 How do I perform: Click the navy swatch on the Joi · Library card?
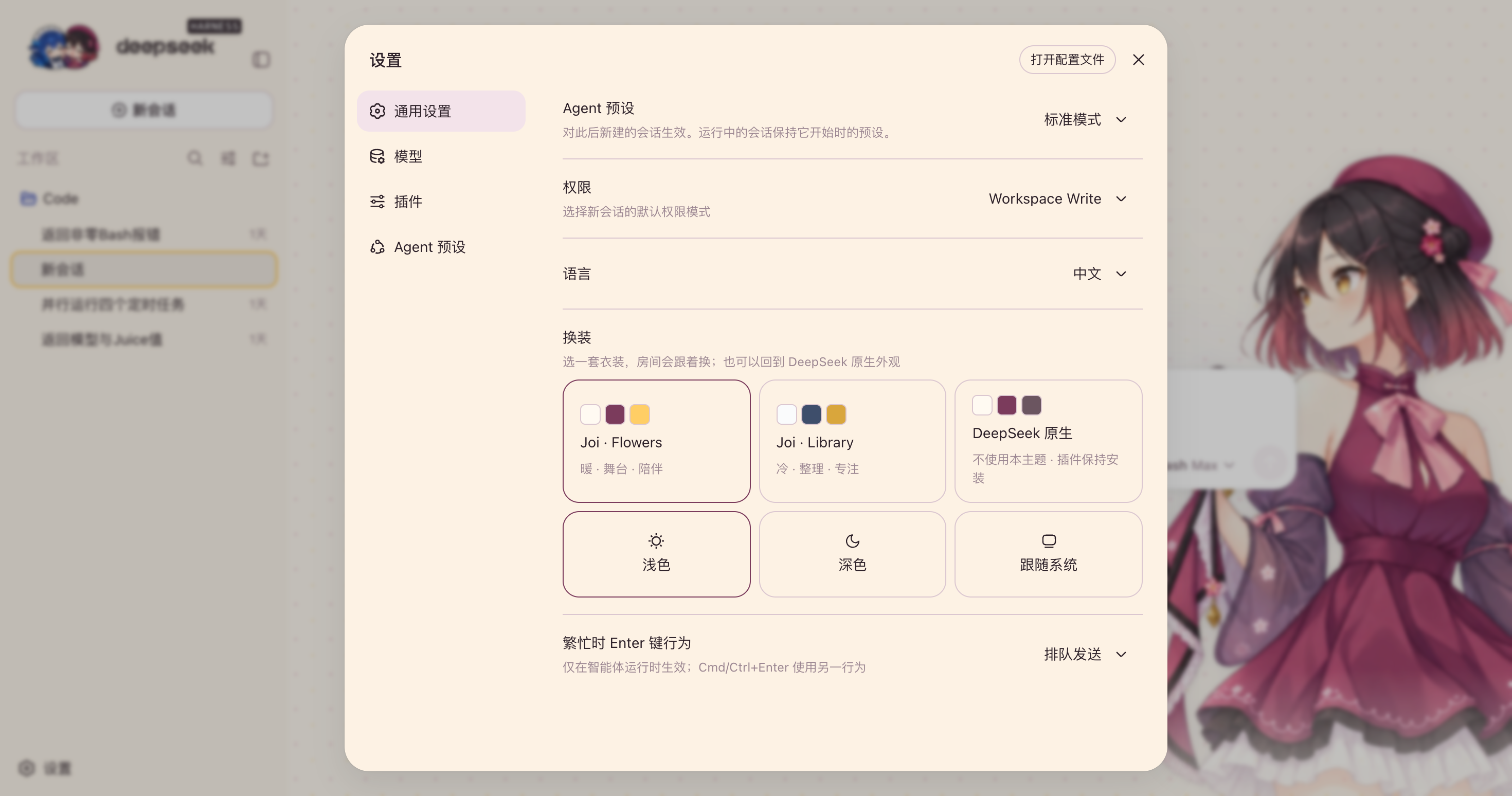(x=811, y=414)
